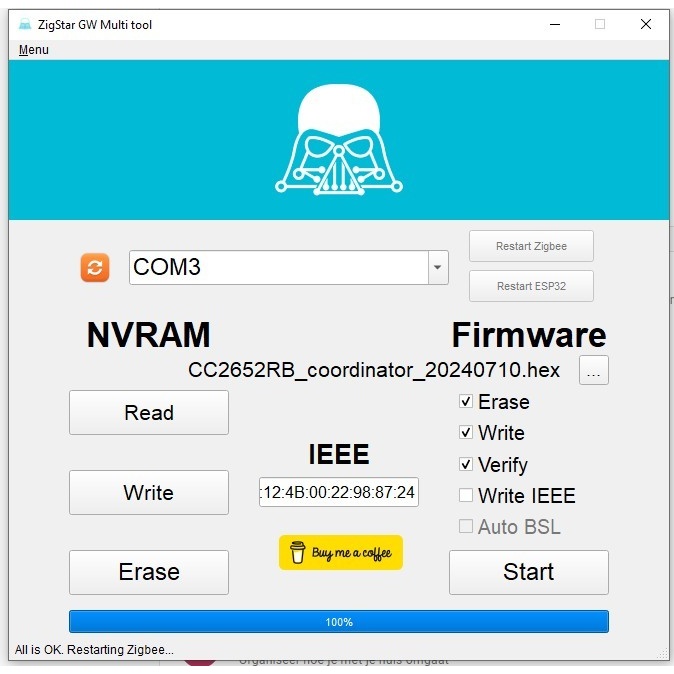Click the Buy me a coffee badge

pos(340,552)
